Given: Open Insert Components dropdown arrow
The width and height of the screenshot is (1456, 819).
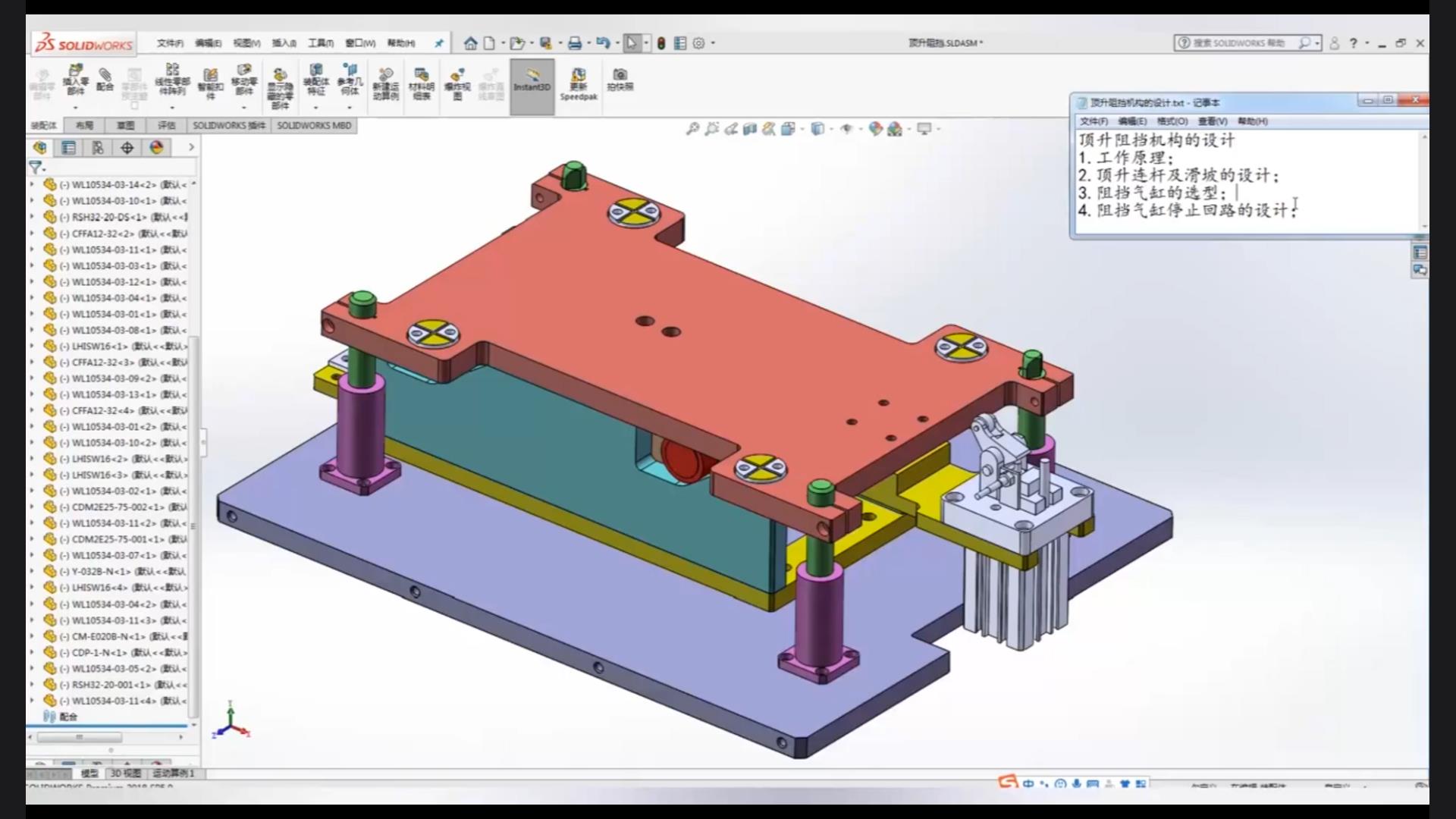Looking at the screenshot, I should tap(75, 108).
